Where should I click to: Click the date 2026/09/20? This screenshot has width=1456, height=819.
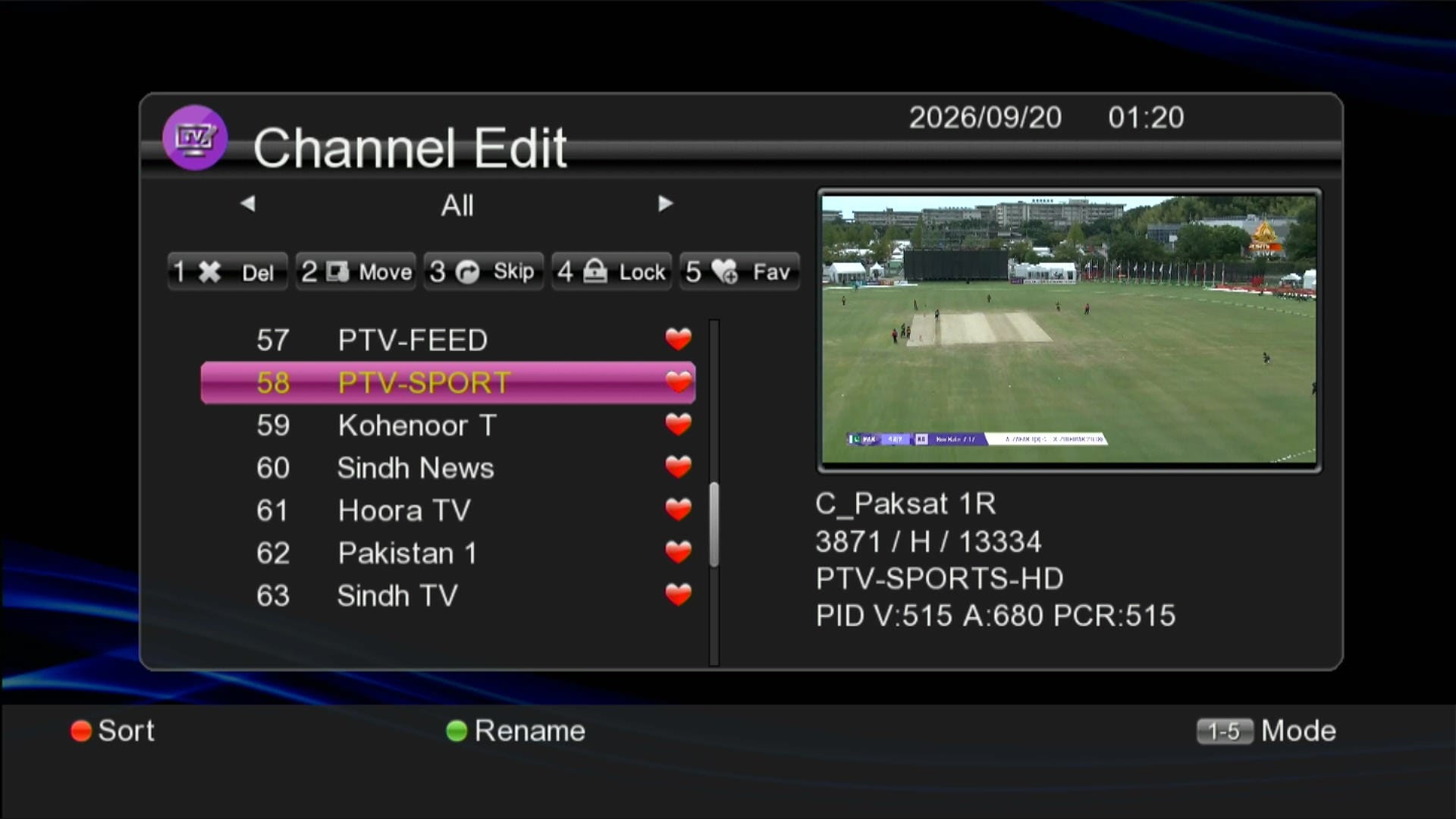point(985,118)
